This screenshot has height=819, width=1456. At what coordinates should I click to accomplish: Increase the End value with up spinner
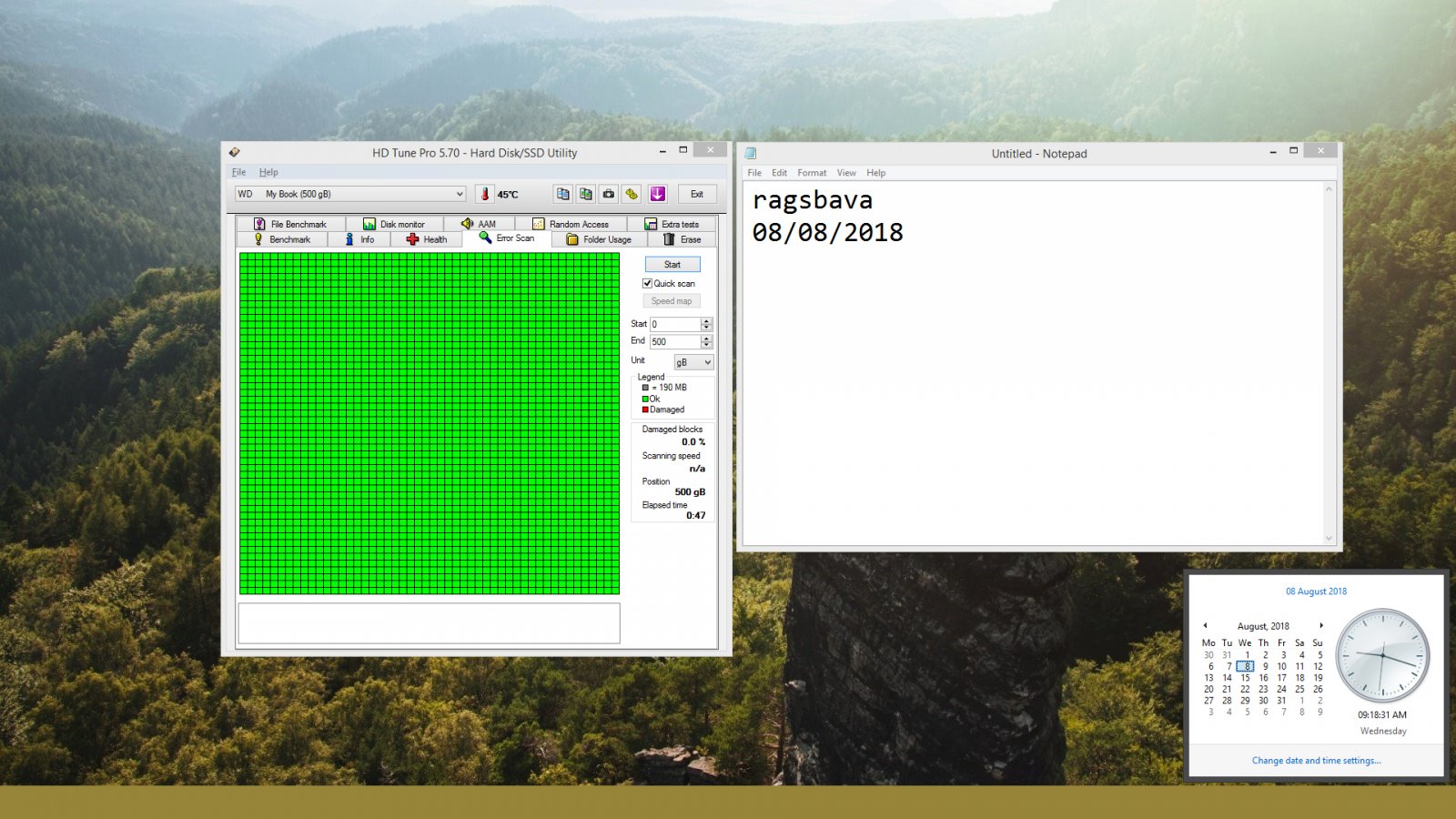point(706,339)
